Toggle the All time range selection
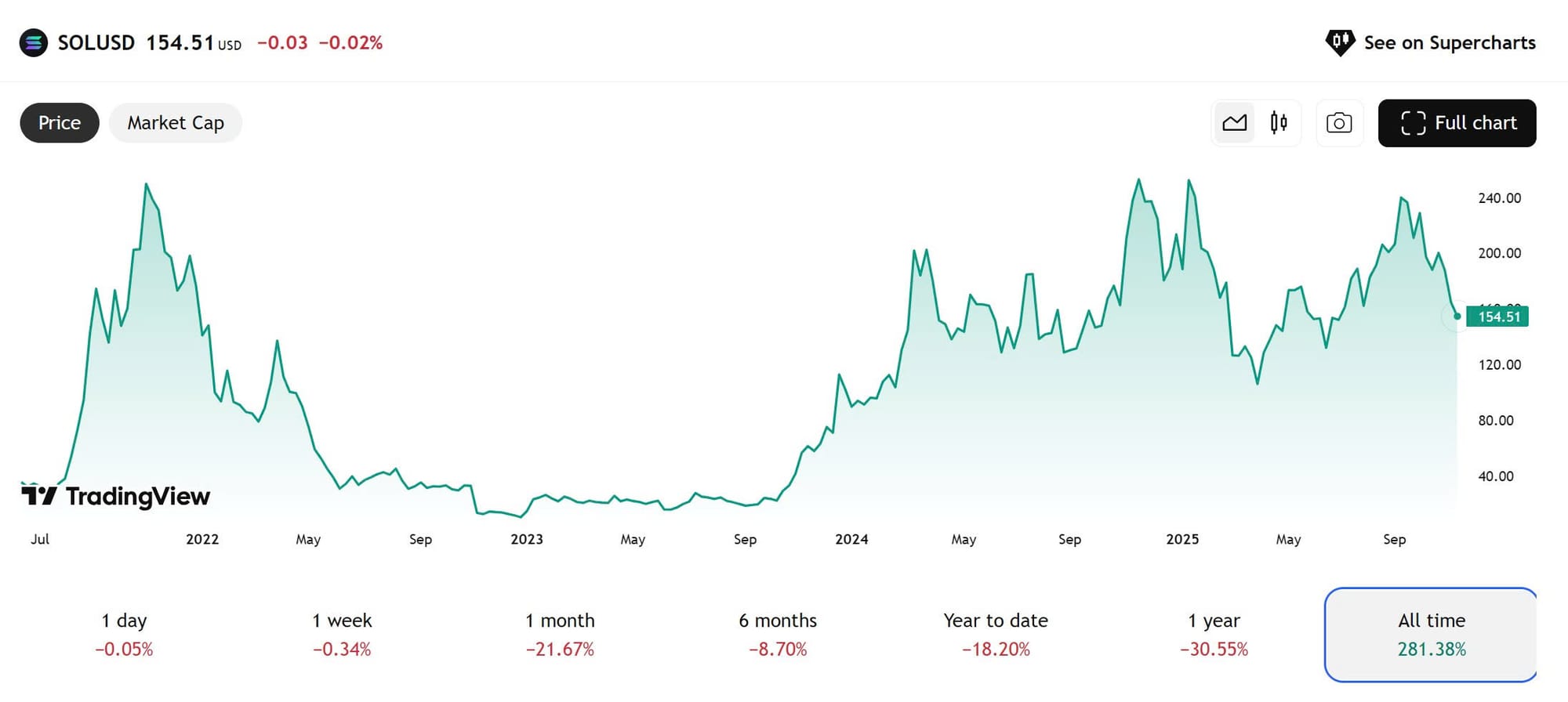Viewport: 1568px width, 702px height. click(1431, 635)
